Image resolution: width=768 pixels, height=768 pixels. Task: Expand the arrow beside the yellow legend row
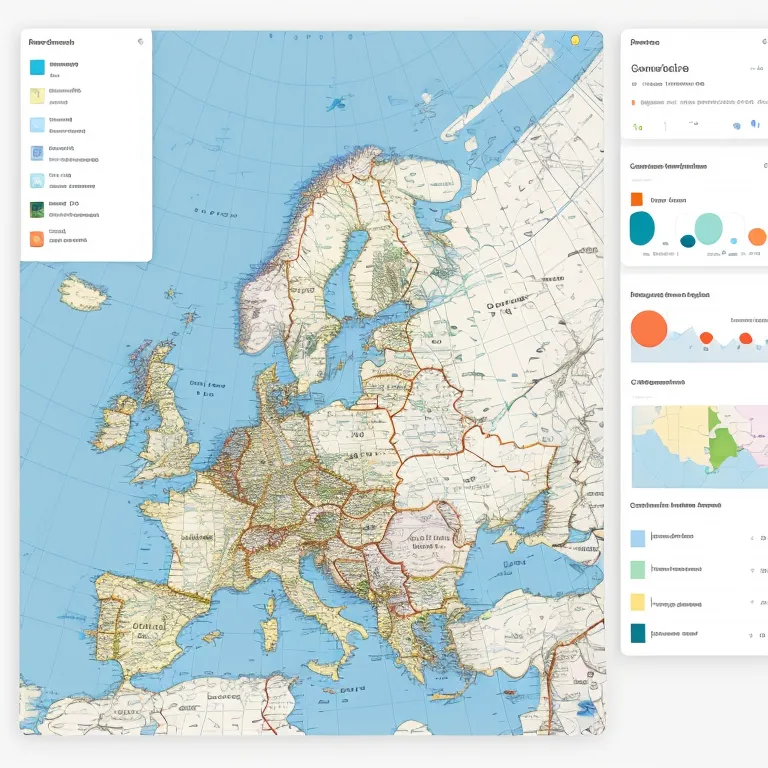(x=751, y=603)
